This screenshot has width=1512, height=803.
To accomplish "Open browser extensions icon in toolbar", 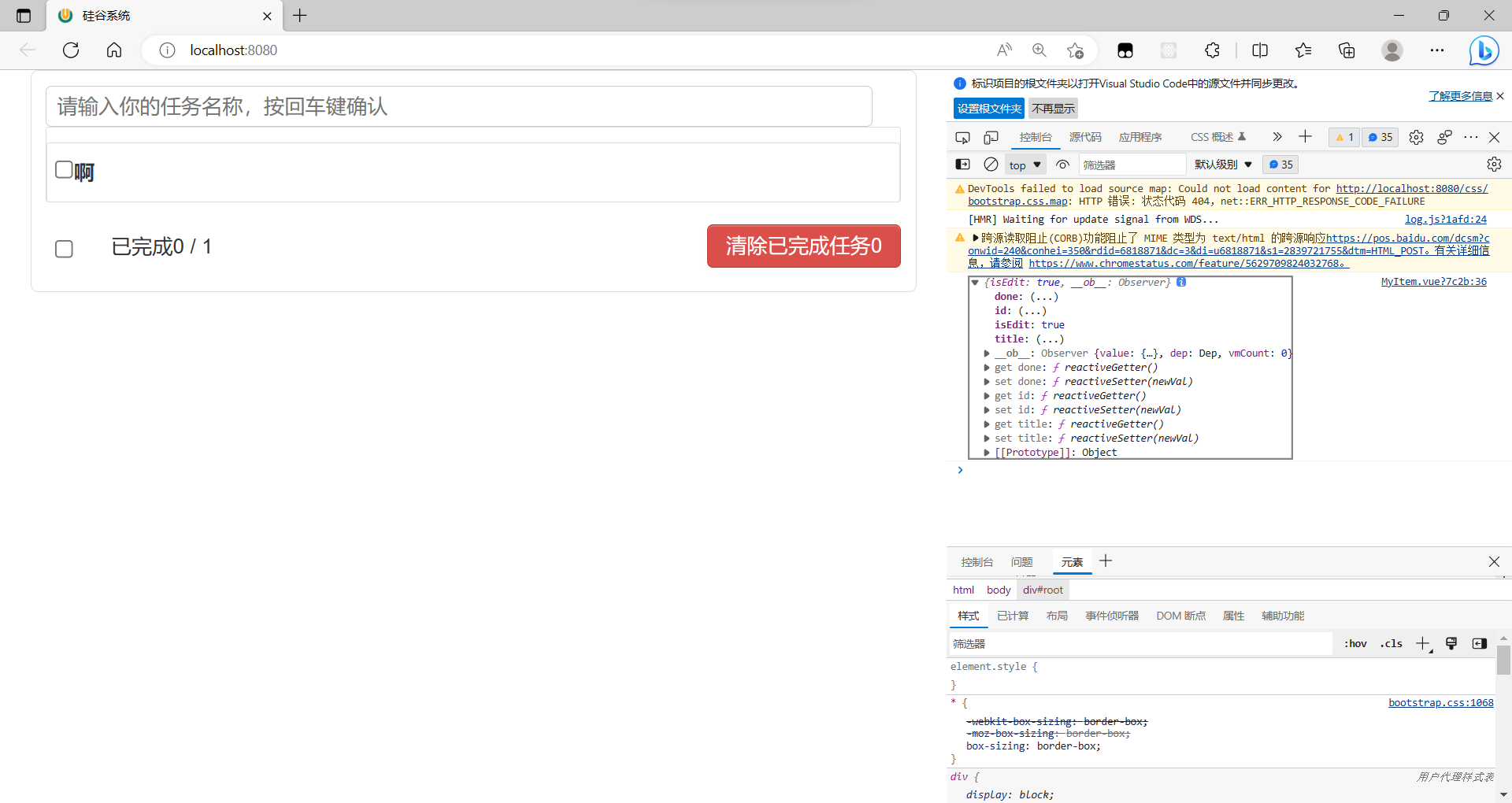I will click(1211, 50).
